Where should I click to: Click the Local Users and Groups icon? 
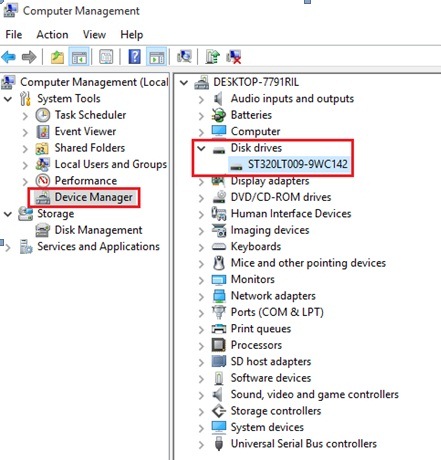tap(43, 164)
